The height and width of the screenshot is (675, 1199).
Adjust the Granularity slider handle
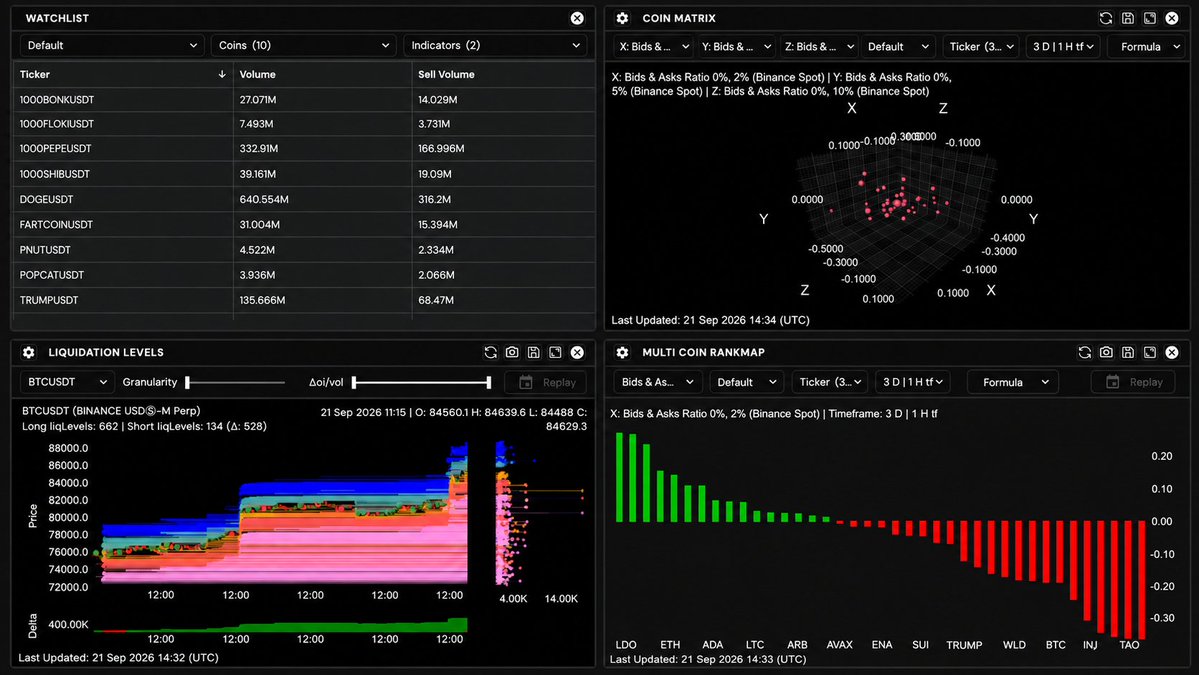click(187, 382)
